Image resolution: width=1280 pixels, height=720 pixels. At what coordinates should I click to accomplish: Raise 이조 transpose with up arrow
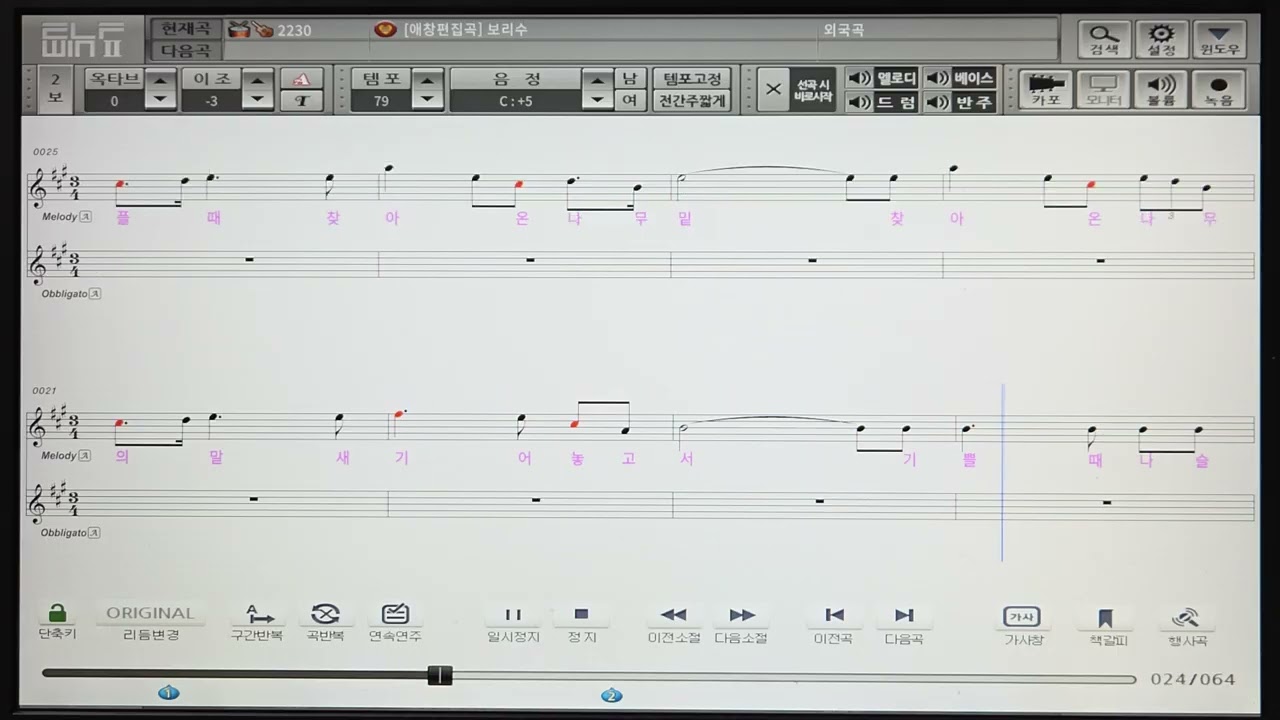(x=258, y=79)
